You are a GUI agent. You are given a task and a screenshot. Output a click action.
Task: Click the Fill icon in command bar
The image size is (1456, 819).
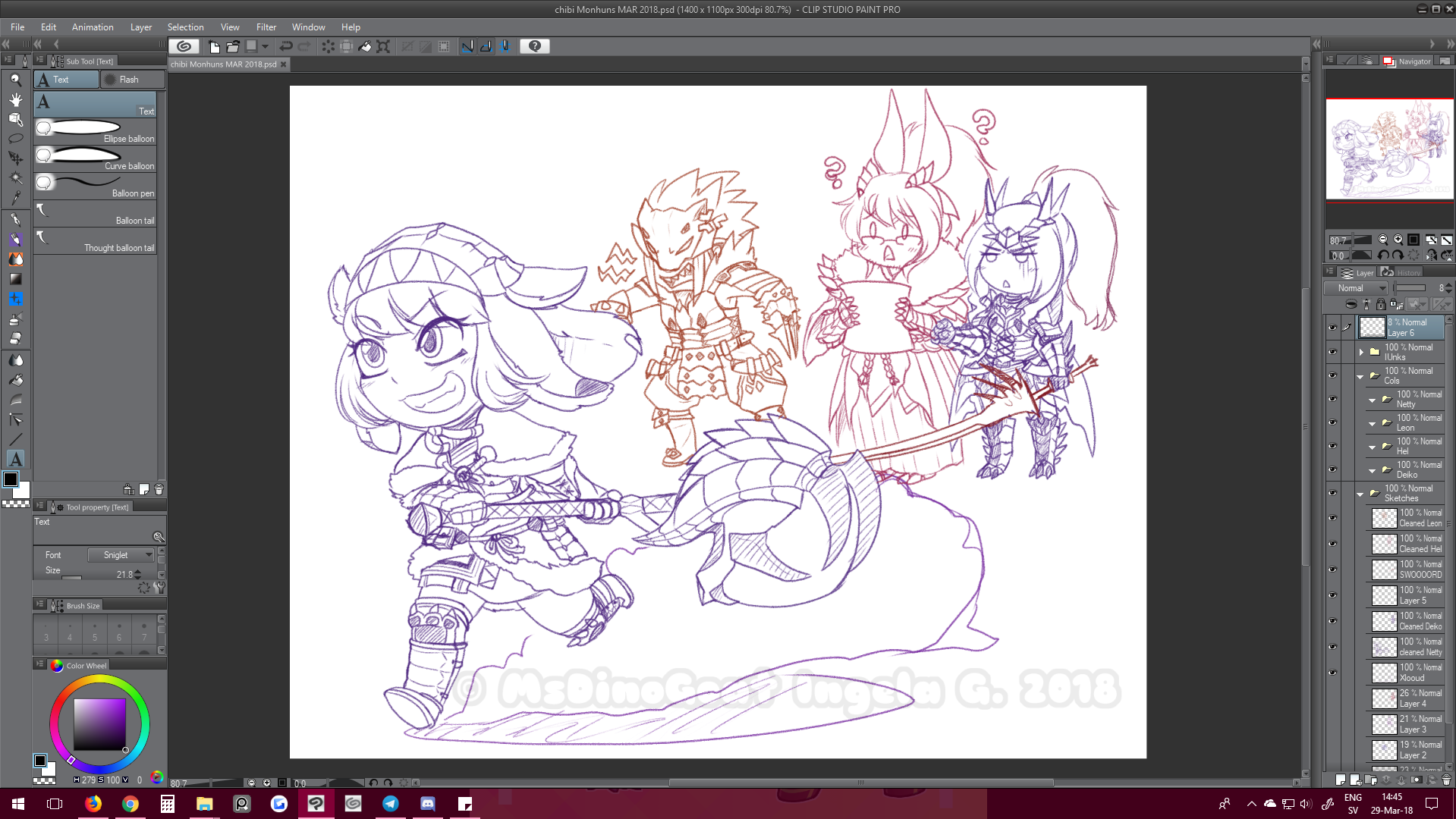pyautogui.click(x=365, y=46)
